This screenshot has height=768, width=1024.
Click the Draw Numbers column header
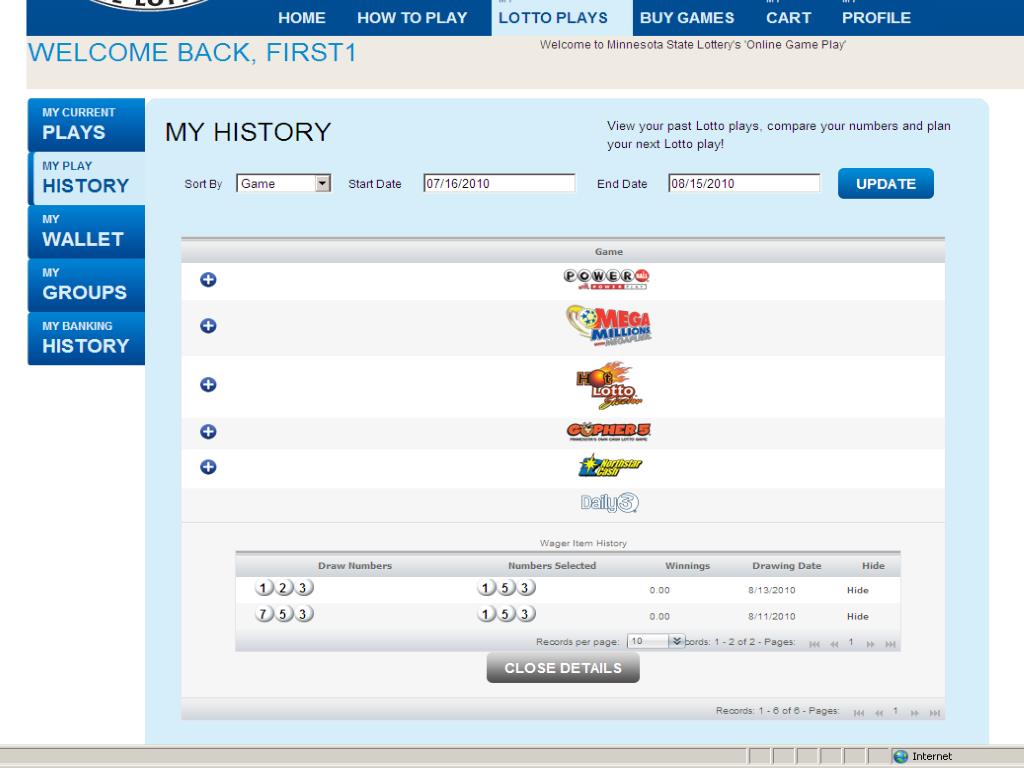(355, 566)
